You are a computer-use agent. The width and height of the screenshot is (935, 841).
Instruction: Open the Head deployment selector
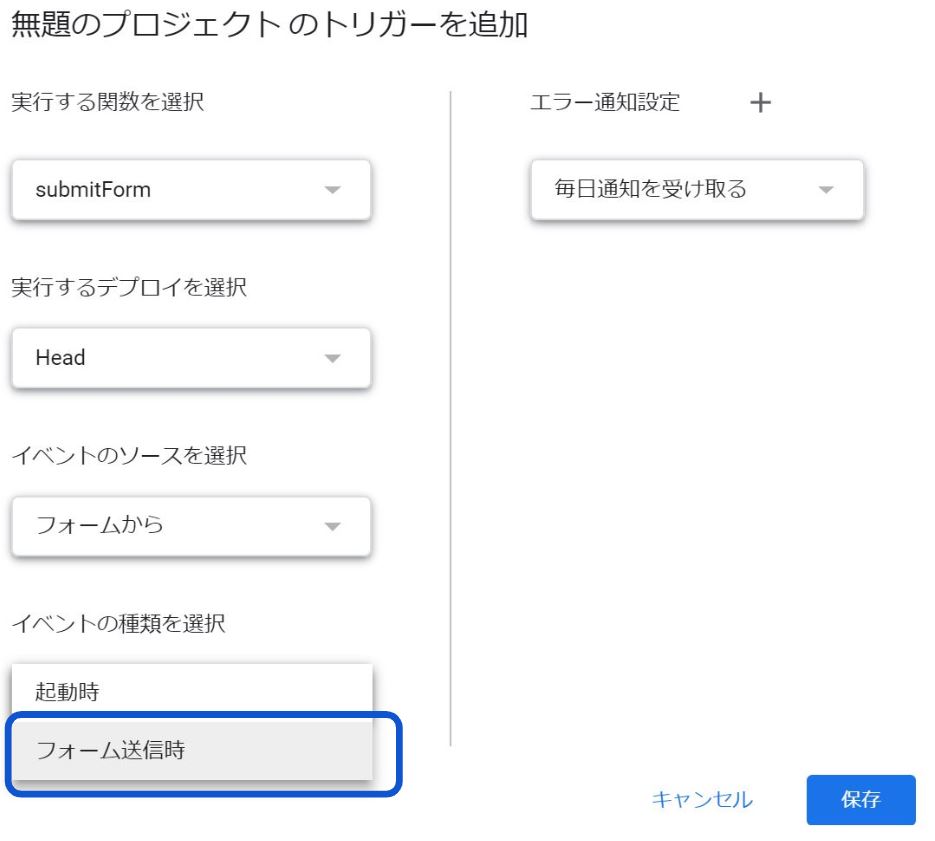190,358
